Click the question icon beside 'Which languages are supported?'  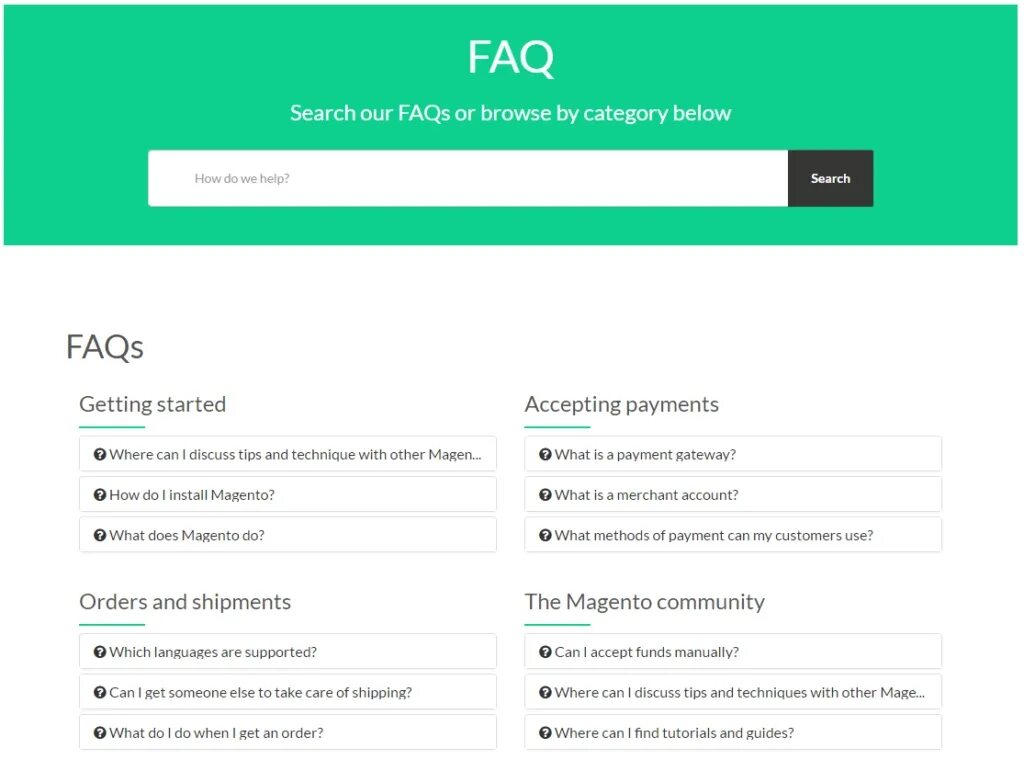(x=100, y=652)
